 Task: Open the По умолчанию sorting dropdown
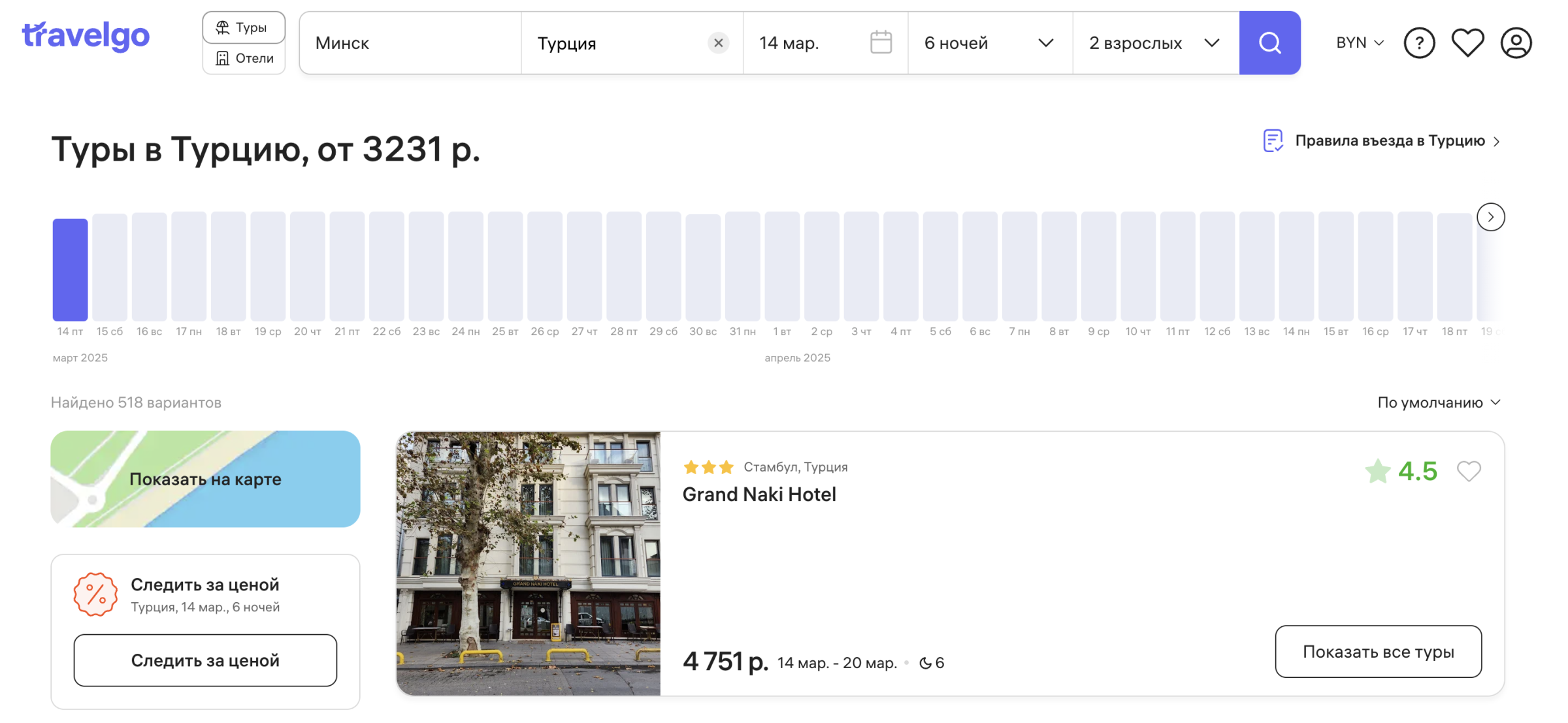1439,402
